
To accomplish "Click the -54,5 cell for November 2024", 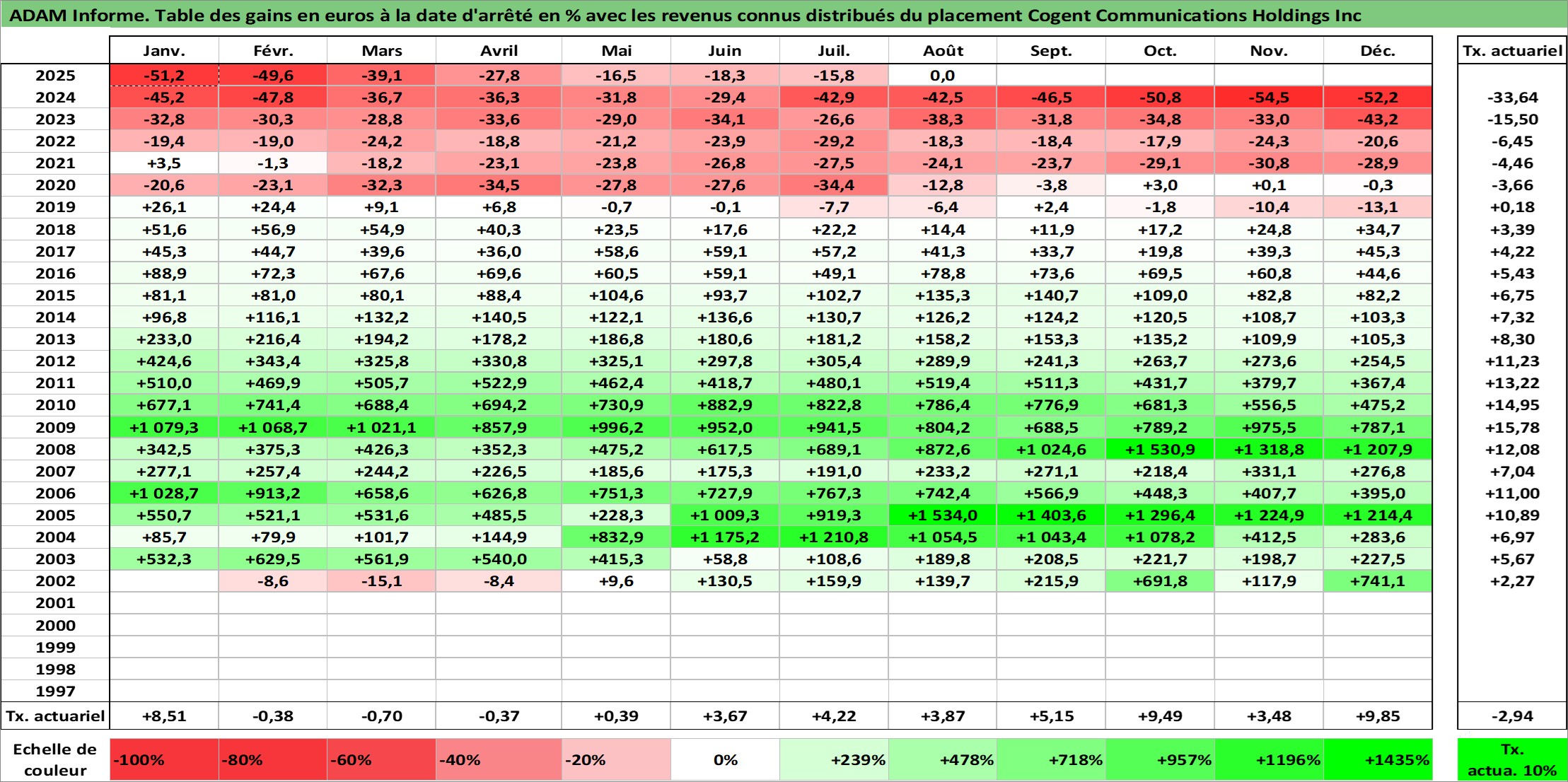I will click(x=1269, y=98).
